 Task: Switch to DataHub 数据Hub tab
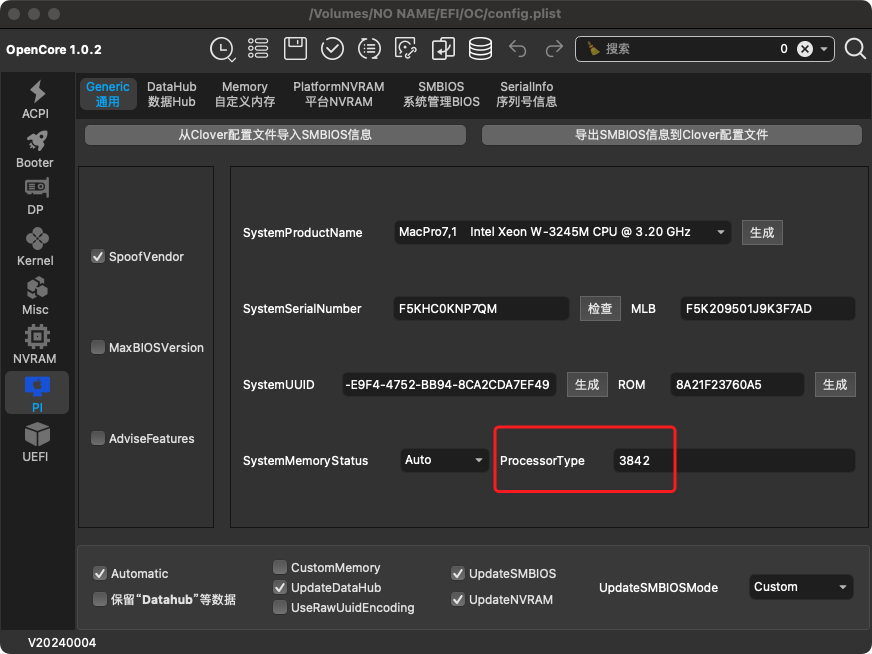coord(172,94)
